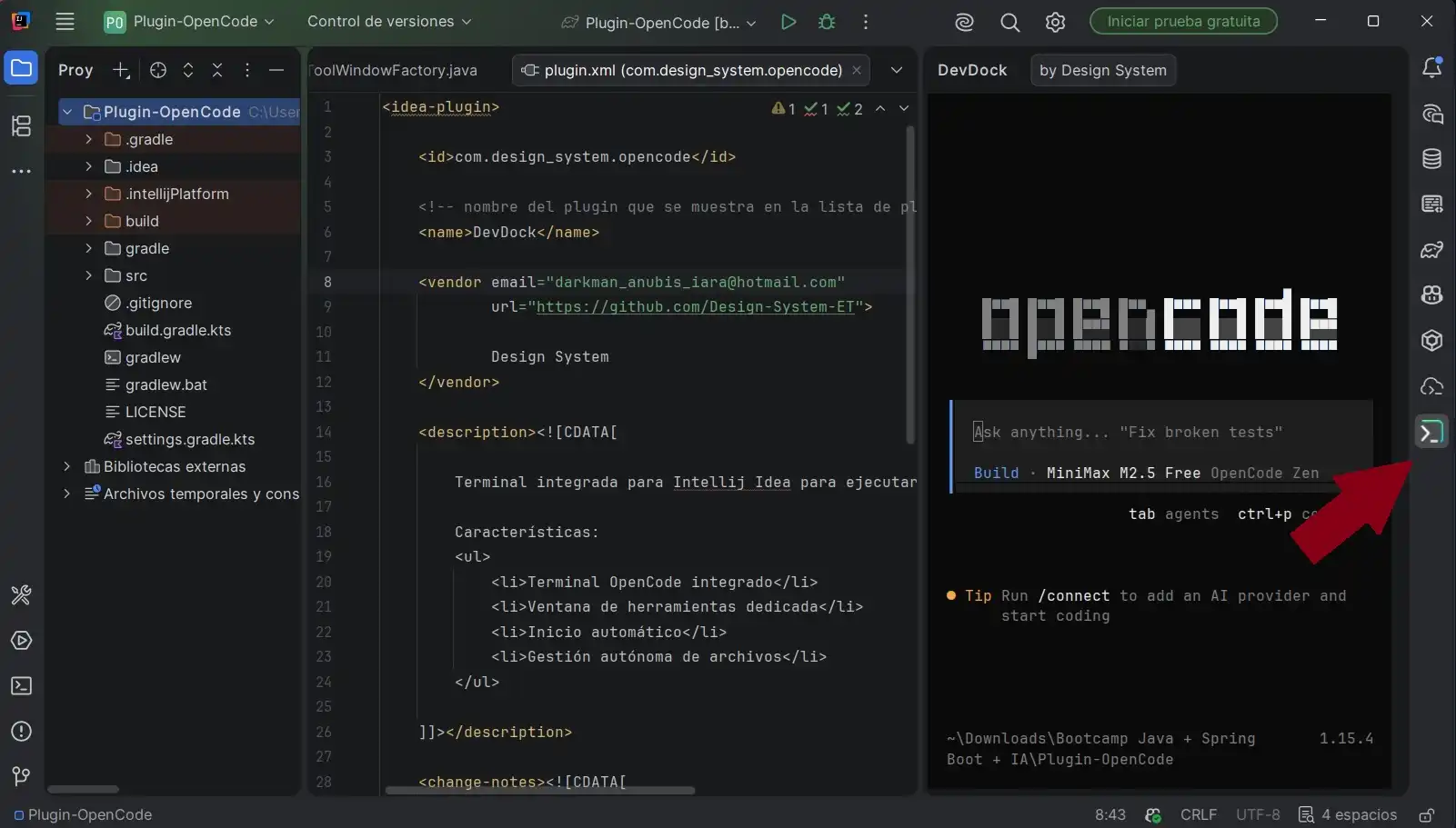The height and width of the screenshot is (828, 1456).
Task: Change file encoding UTF-8
Action: tap(1258, 815)
